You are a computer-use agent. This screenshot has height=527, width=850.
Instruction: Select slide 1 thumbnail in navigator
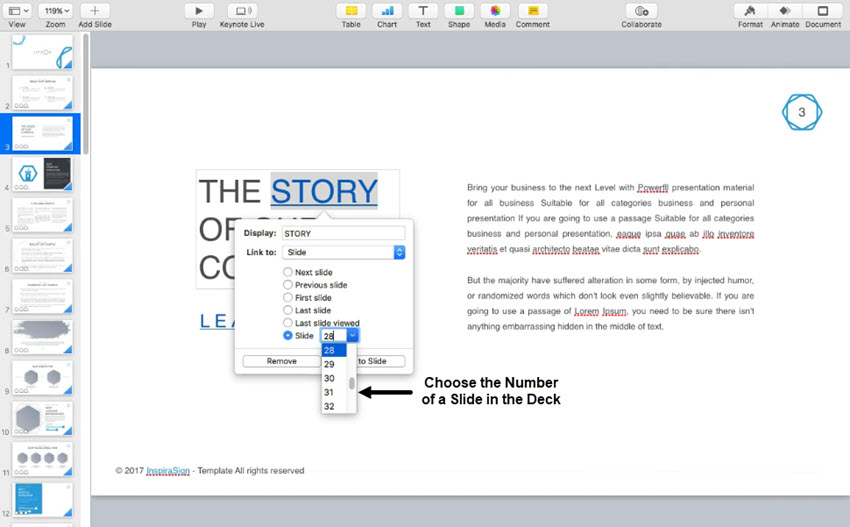pyautogui.click(x=42, y=52)
